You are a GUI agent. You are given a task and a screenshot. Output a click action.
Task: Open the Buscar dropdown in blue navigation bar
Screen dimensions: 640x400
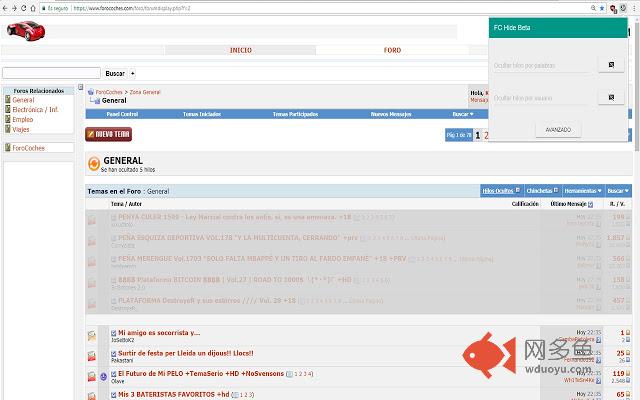(x=462, y=114)
